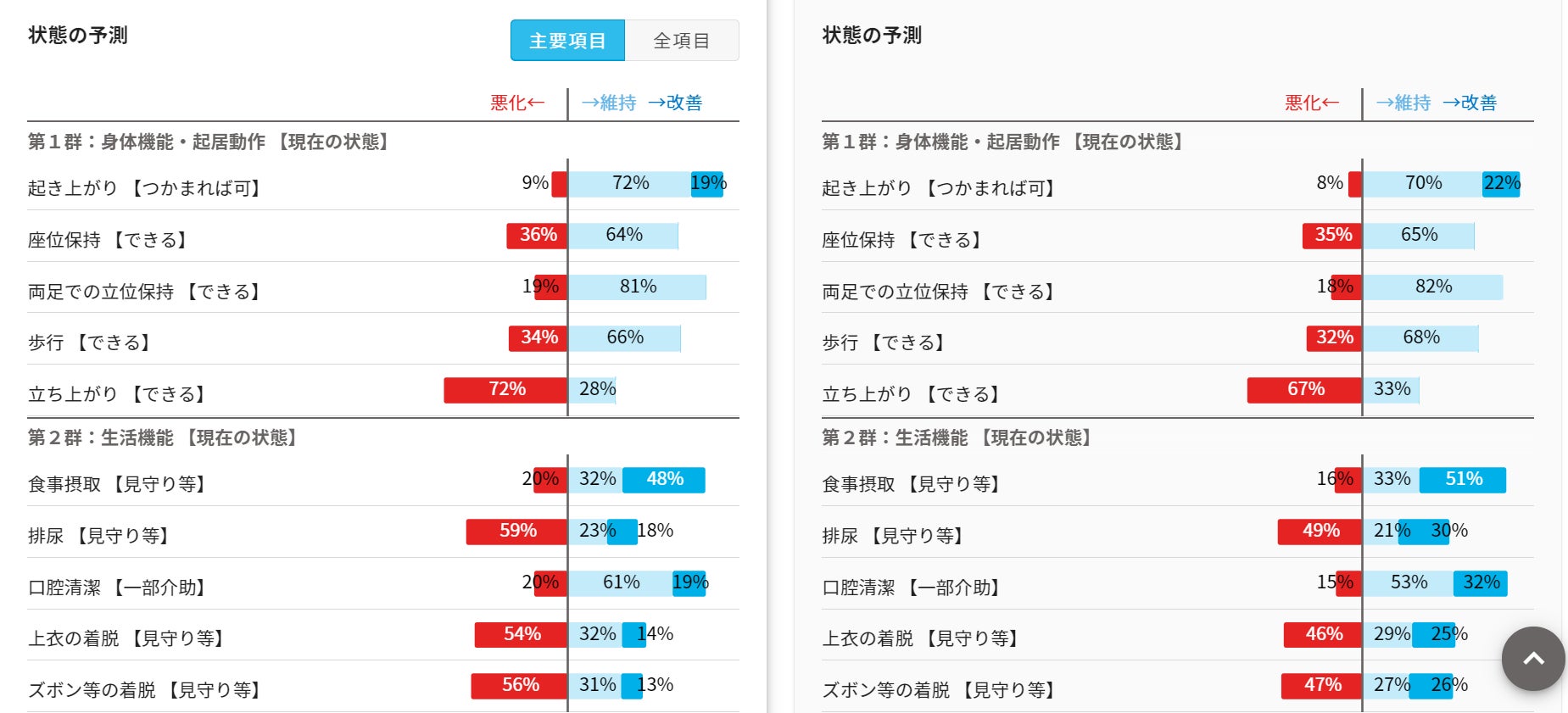Click the red 59% bar for 排尿
The image size is (1568, 713).
(516, 532)
